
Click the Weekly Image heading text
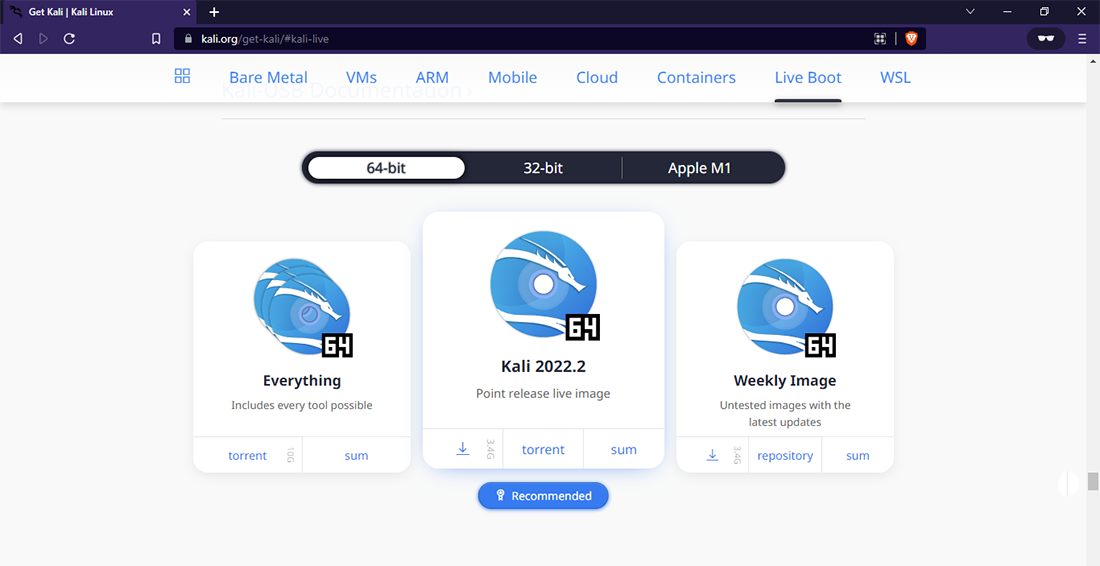[x=785, y=380]
